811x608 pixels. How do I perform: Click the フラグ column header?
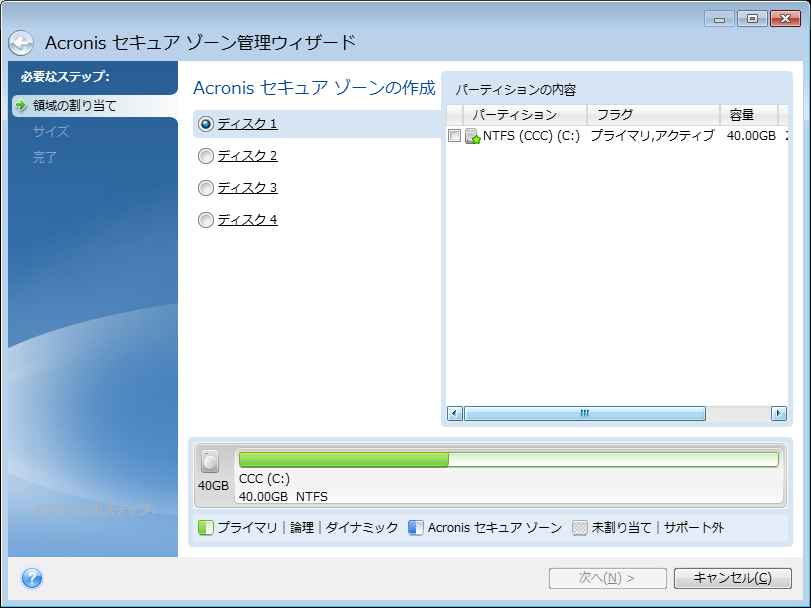(653, 114)
